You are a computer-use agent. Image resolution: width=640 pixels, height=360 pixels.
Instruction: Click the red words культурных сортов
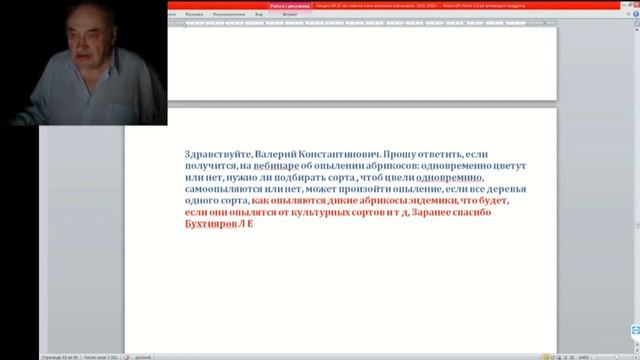click(338, 212)
